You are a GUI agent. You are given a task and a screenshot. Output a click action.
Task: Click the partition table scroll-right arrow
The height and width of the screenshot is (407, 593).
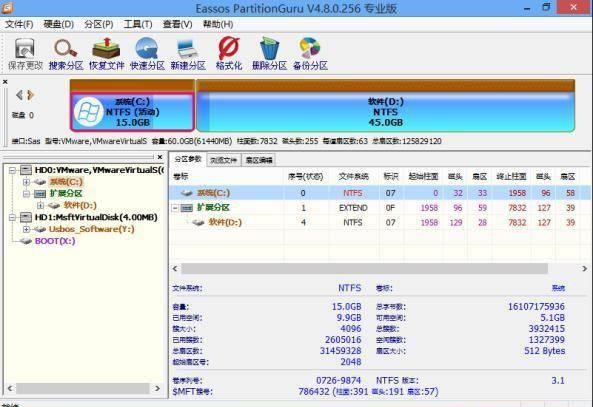click(x=584, y=269)
